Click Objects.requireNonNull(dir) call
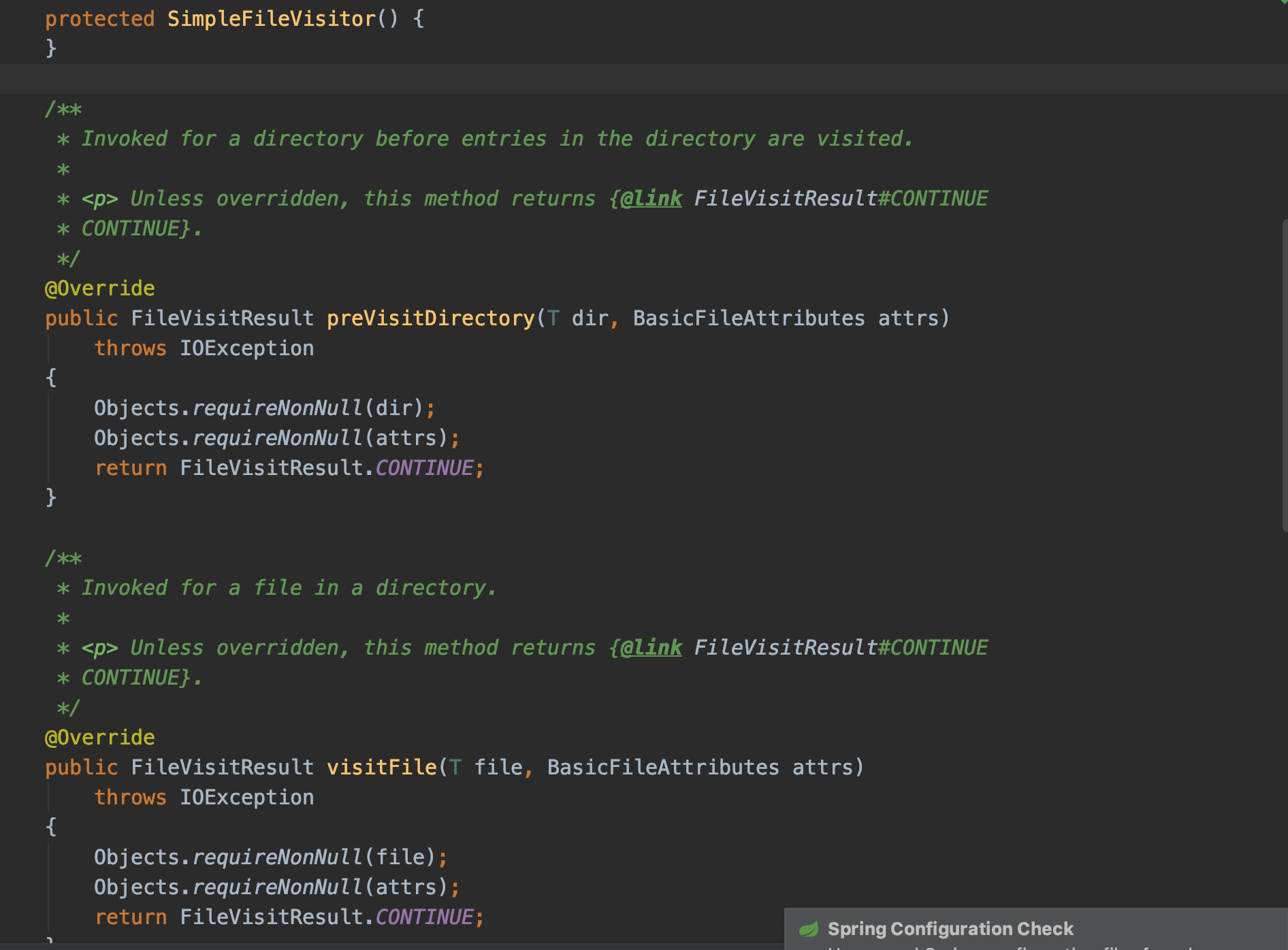The height and width of the screenshot is (950, 1288). pos(262,407)
